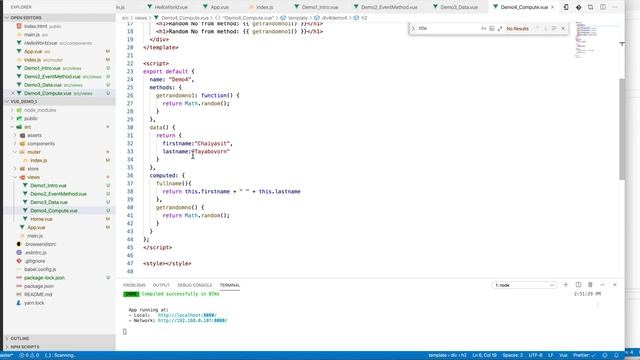Viewport: 640px width, 360px height.
Task: Open Demo3_Data.vue under views folder
Action: coord(49,202)
